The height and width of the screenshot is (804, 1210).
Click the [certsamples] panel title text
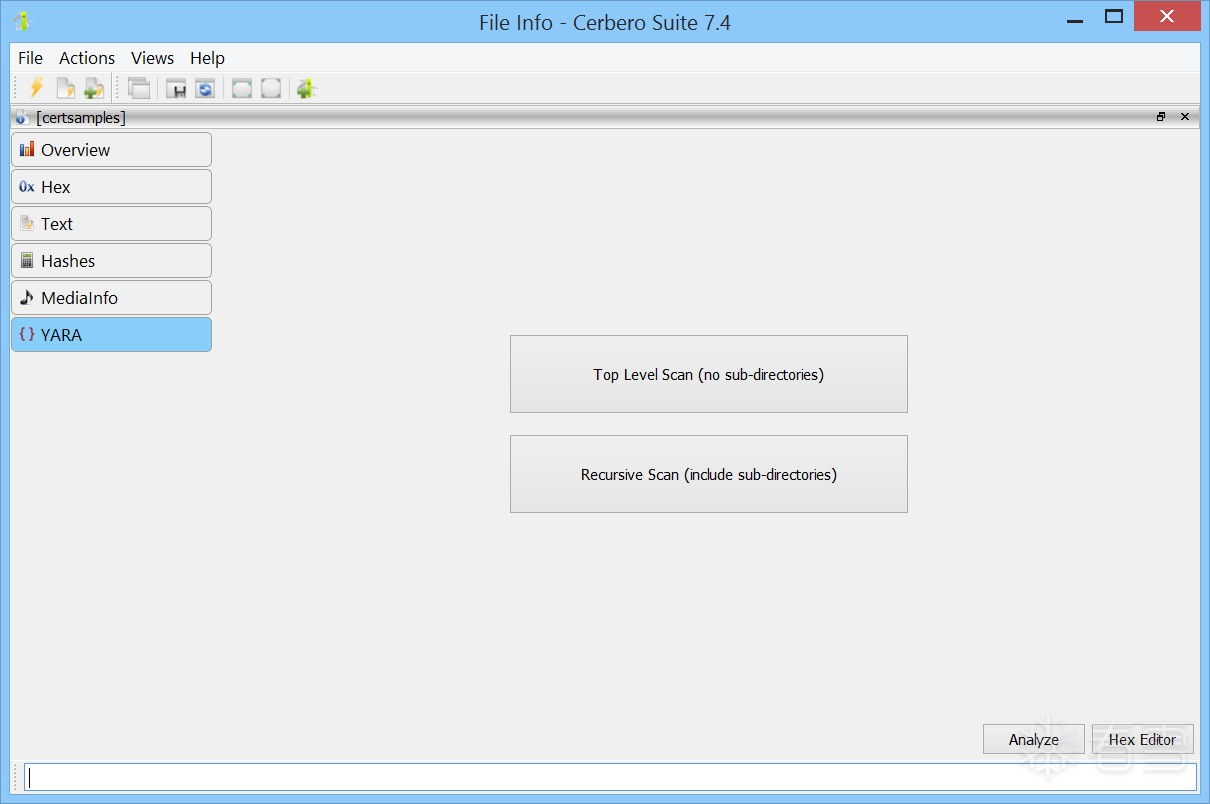coord(81,118)
